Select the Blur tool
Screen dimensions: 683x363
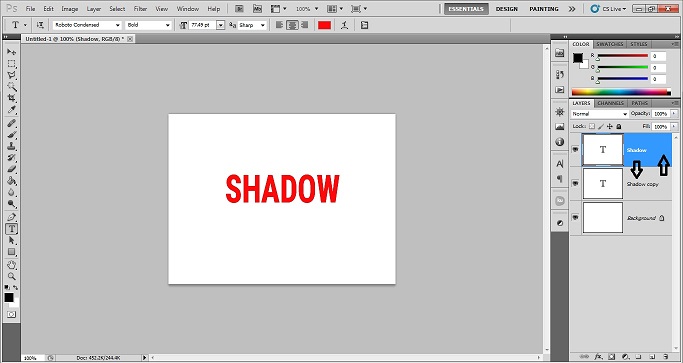[x=11, y=192]
